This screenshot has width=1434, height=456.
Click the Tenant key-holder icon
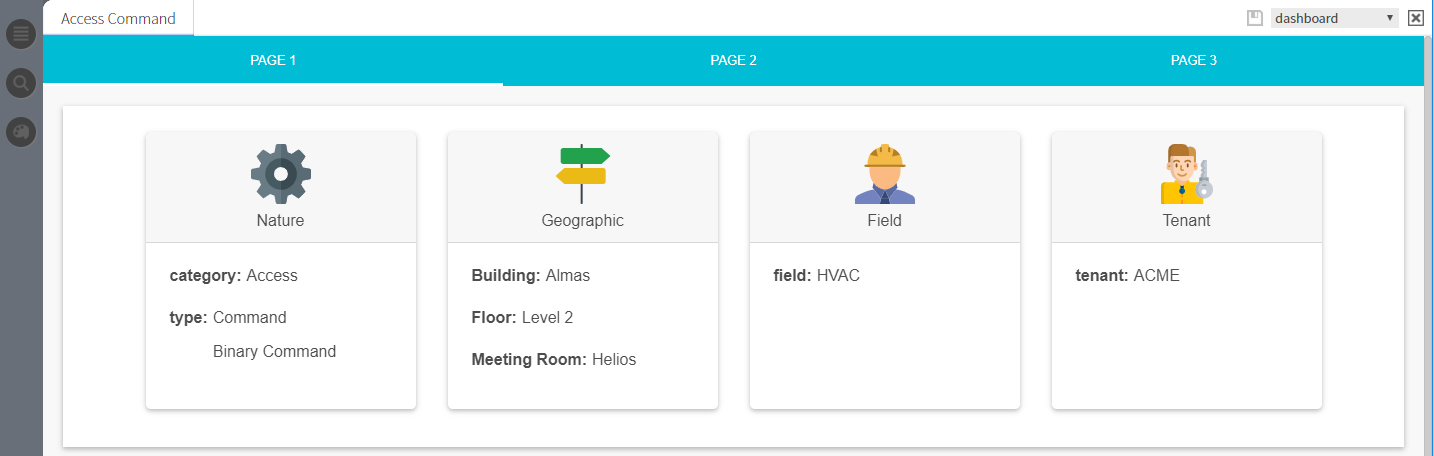click(1186, 174)
